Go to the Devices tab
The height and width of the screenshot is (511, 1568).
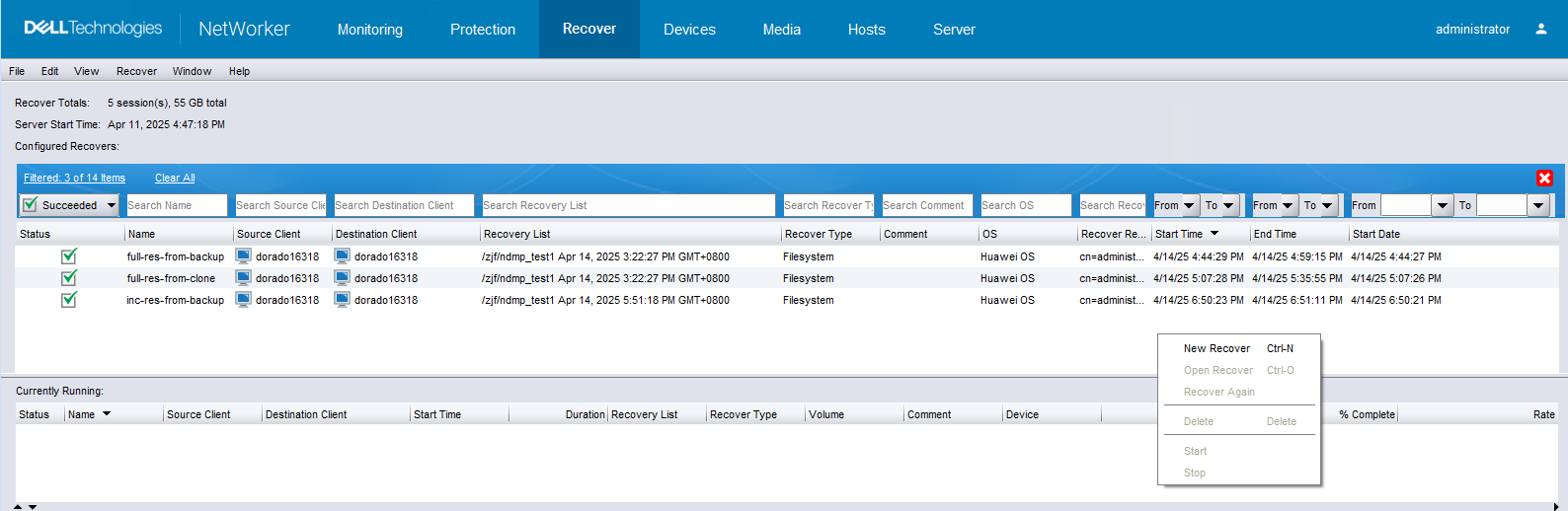[689, 30]
